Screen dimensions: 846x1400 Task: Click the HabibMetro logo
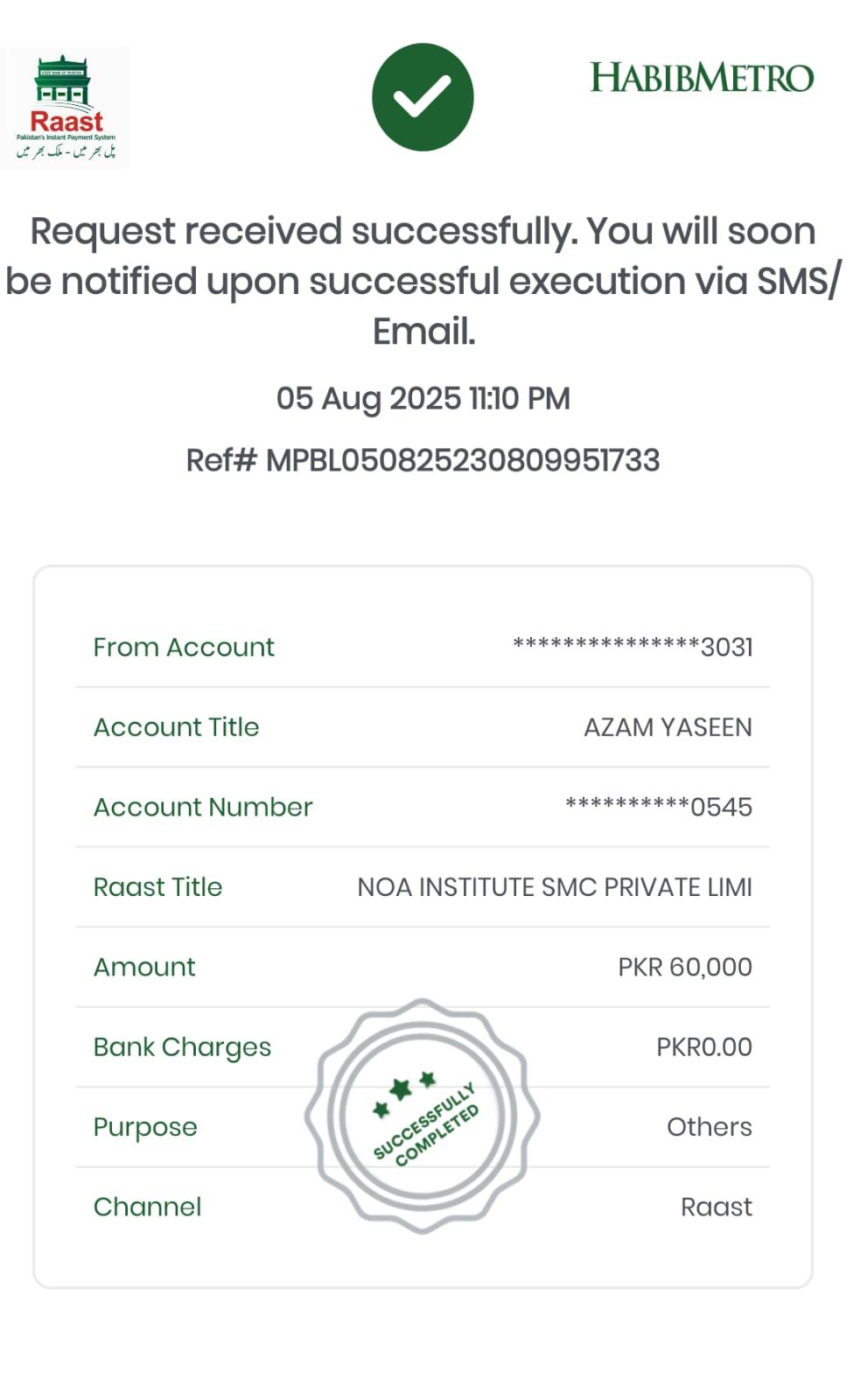[702, 78]
